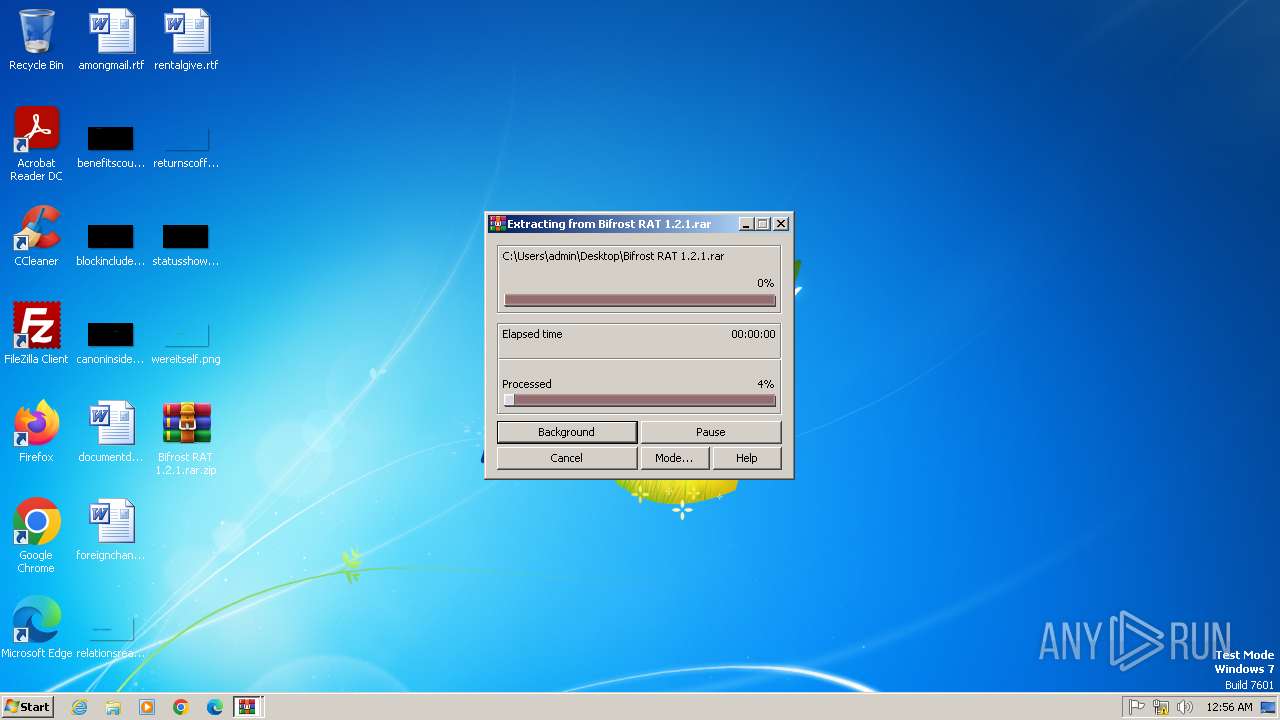Click the WinRAR icon in dialog title bar
1280x720 pixels.
496,224
